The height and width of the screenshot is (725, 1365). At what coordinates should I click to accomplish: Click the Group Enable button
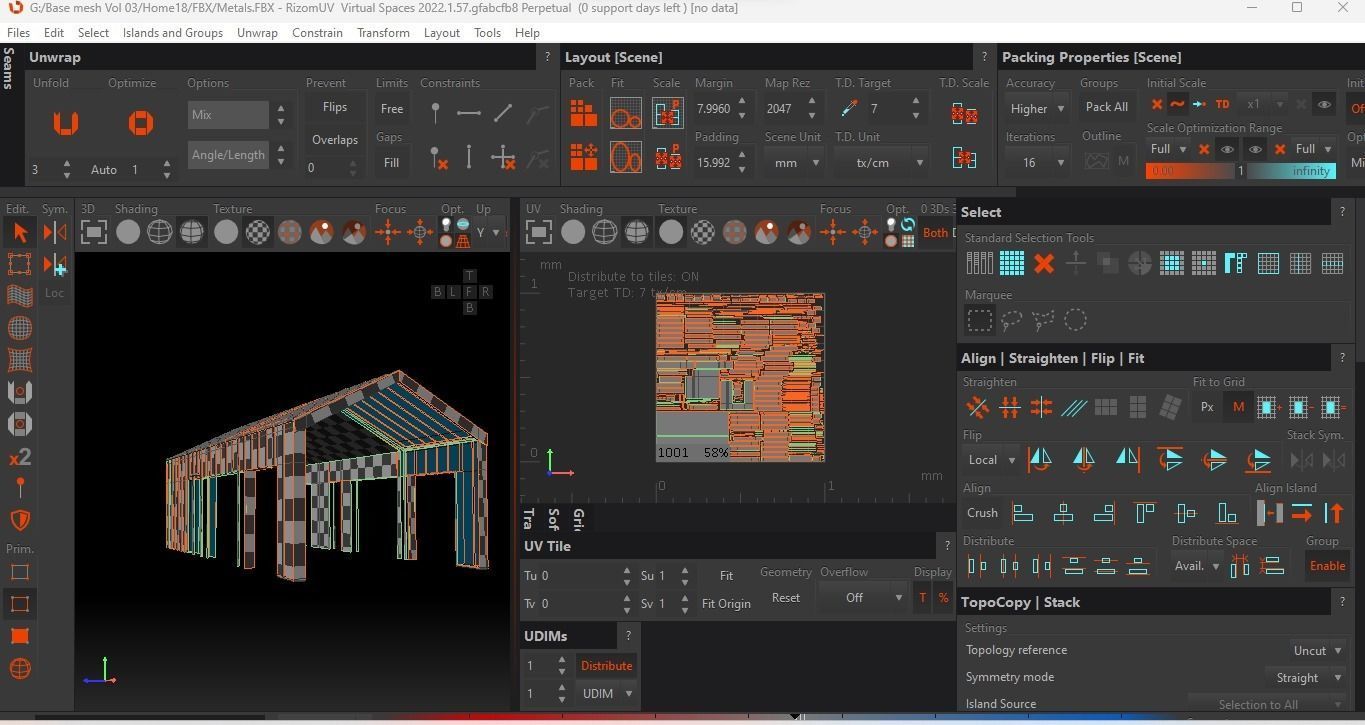(1327, 566)
